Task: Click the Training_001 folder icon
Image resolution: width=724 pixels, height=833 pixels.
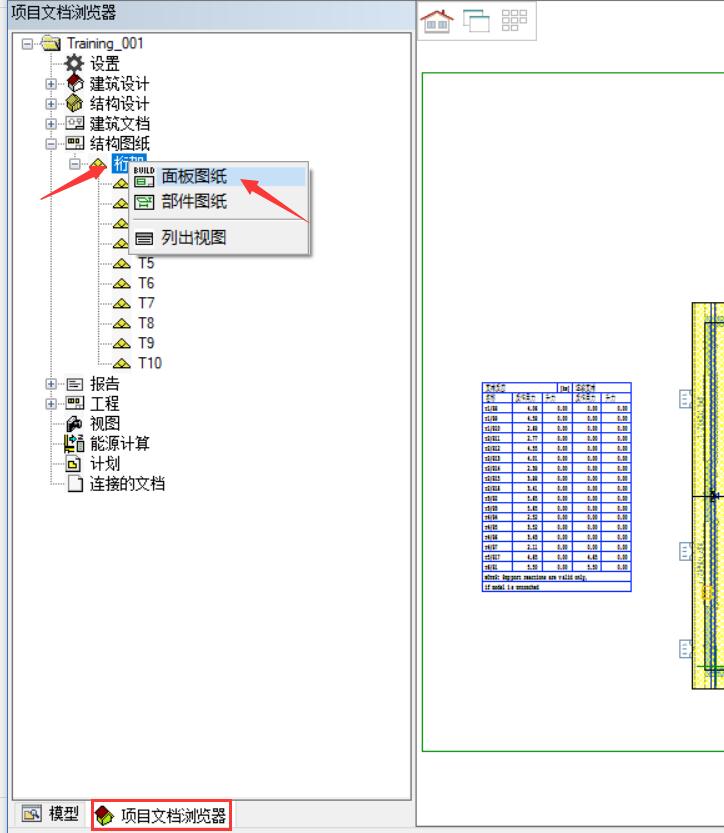Action: 51,43
